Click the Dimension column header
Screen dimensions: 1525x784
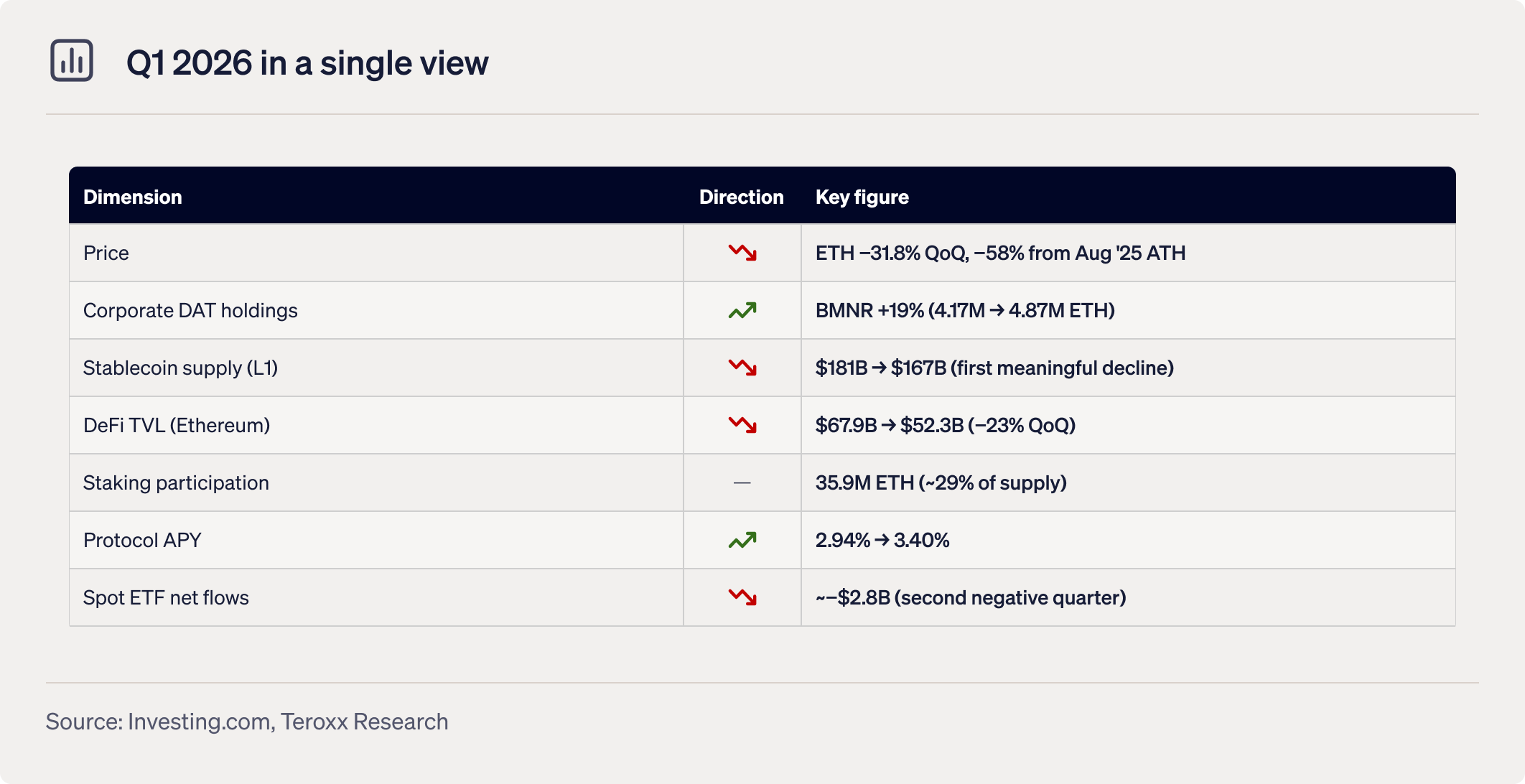pos(133,197)
